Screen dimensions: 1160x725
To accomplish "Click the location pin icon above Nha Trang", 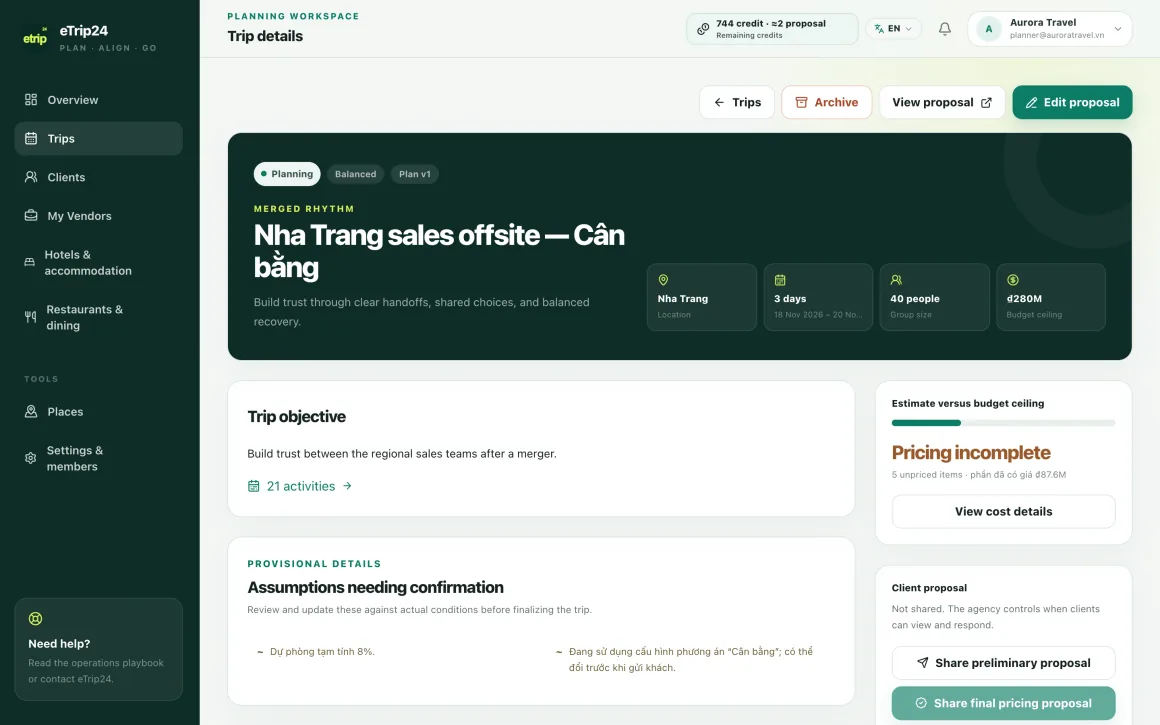I will click(x=664, y=280).
